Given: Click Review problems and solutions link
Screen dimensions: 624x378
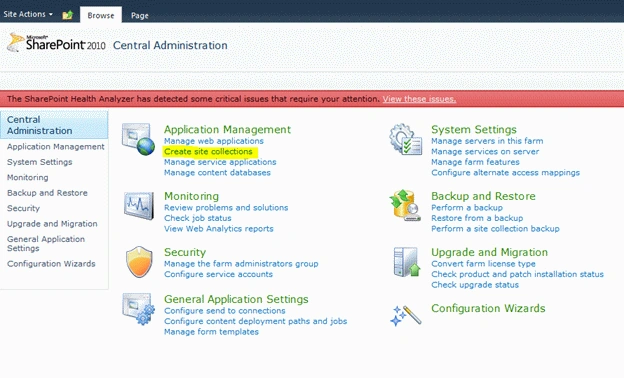Looking at the screenshot, I should click(x=226, y=208).
